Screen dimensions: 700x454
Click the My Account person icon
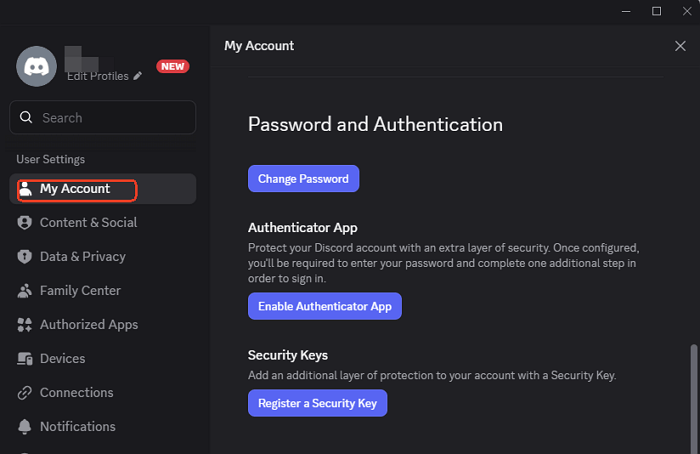pos(25,189)
